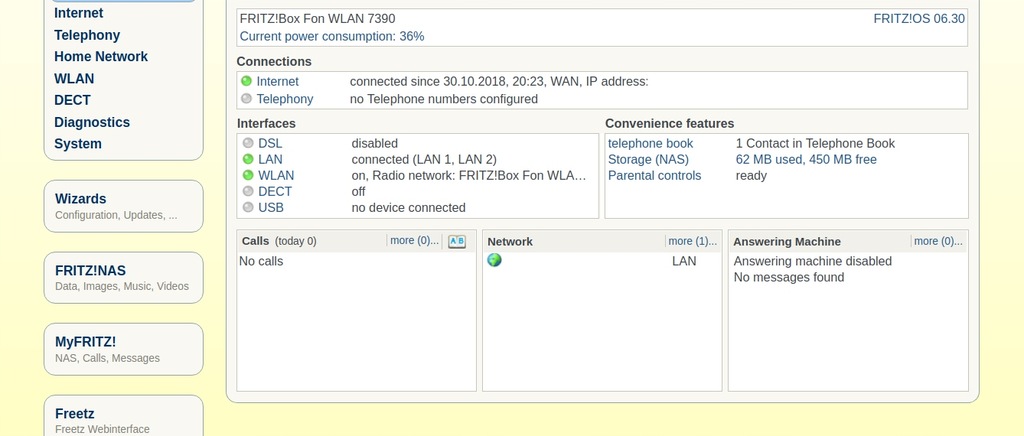
Task: Open the WLAN interface link
Action: click(276, 176)
